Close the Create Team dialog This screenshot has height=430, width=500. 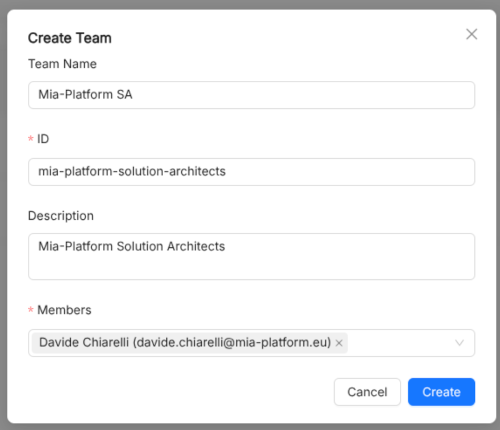471,34
